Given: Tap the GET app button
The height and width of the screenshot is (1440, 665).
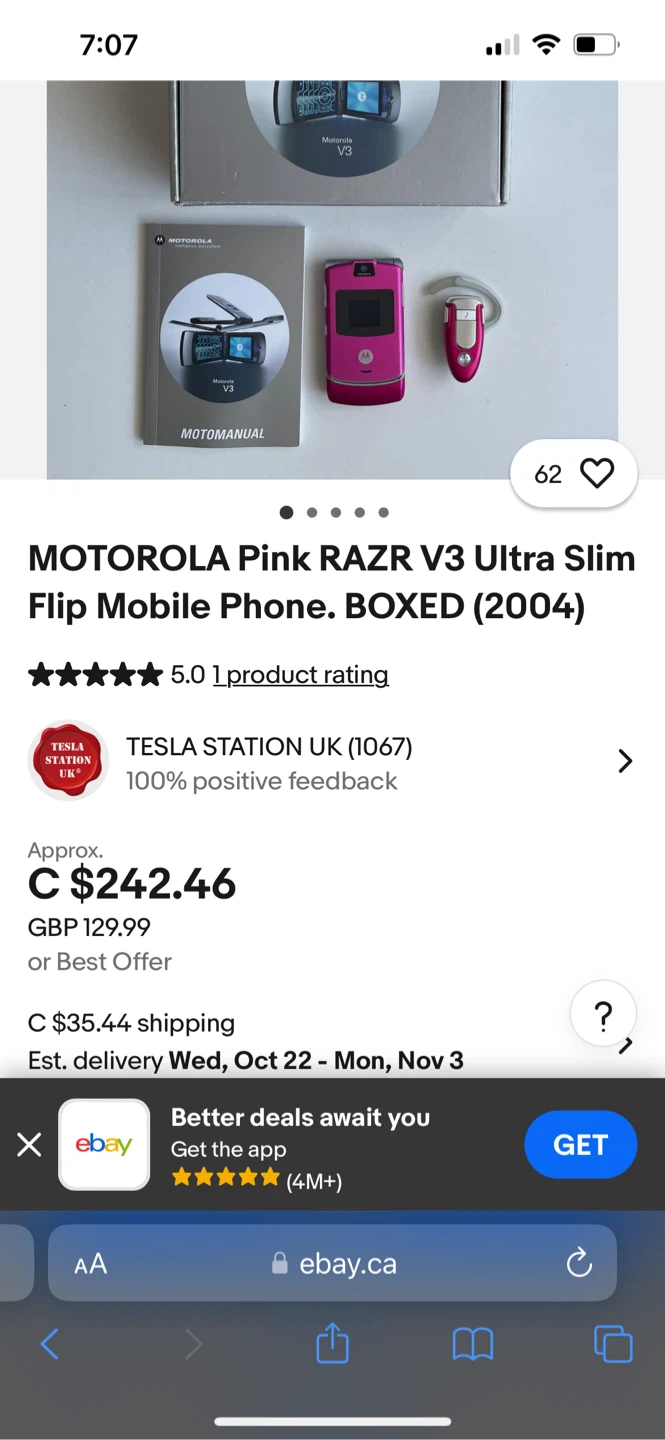Looking at the screenshot, I should (x=580, y=1144).
